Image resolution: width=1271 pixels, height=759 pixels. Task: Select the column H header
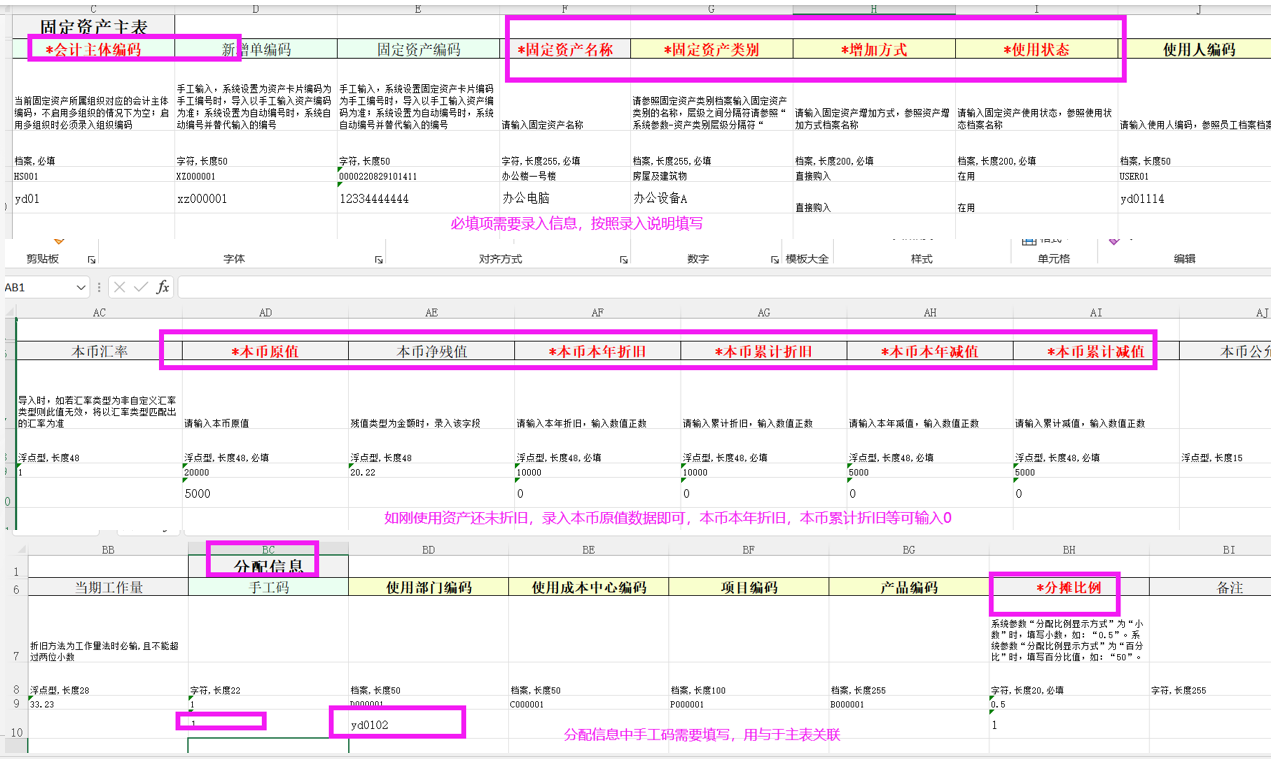coord(874,9)
